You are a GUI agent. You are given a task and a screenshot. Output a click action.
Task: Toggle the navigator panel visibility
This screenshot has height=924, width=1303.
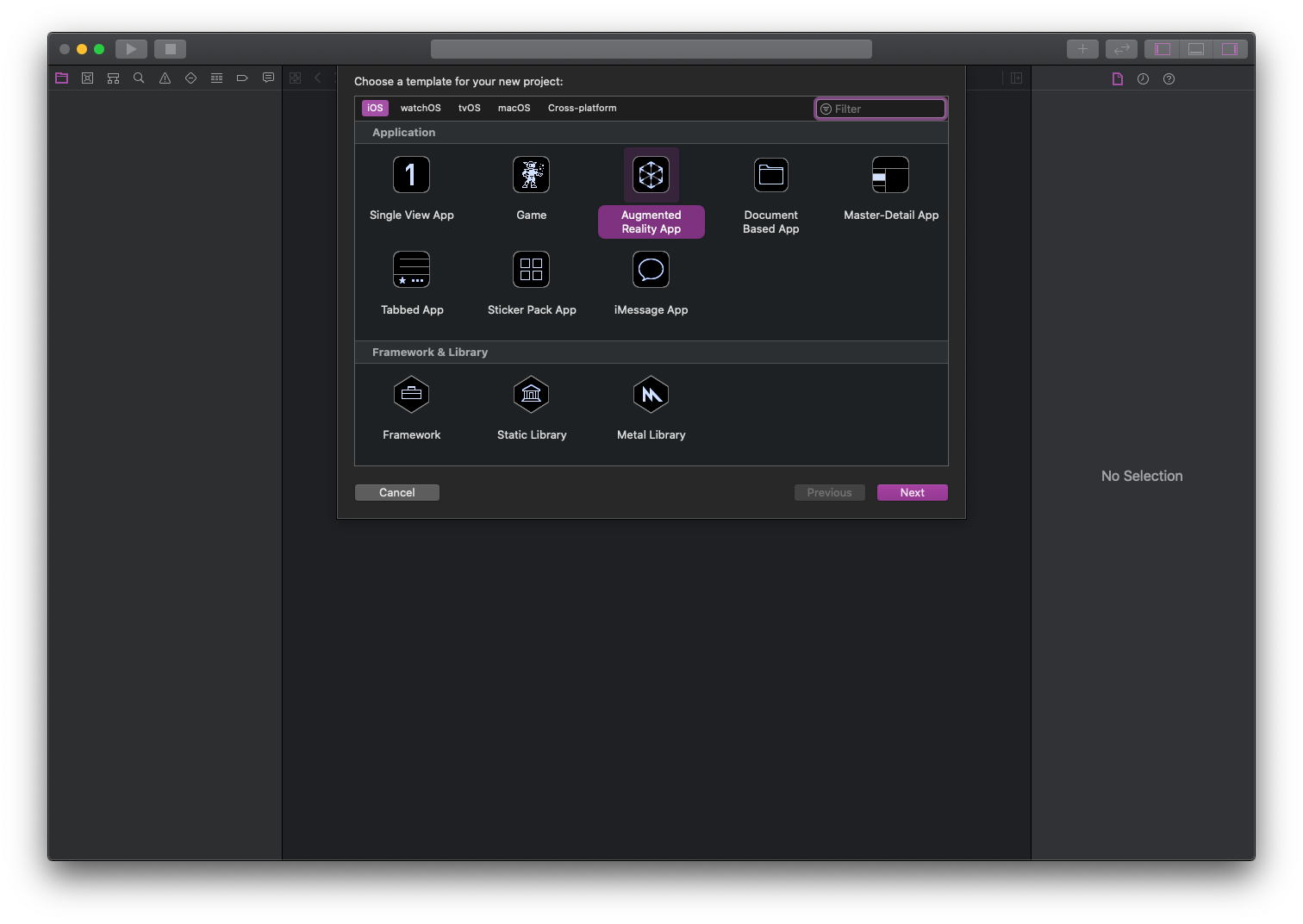(1162, 49)
